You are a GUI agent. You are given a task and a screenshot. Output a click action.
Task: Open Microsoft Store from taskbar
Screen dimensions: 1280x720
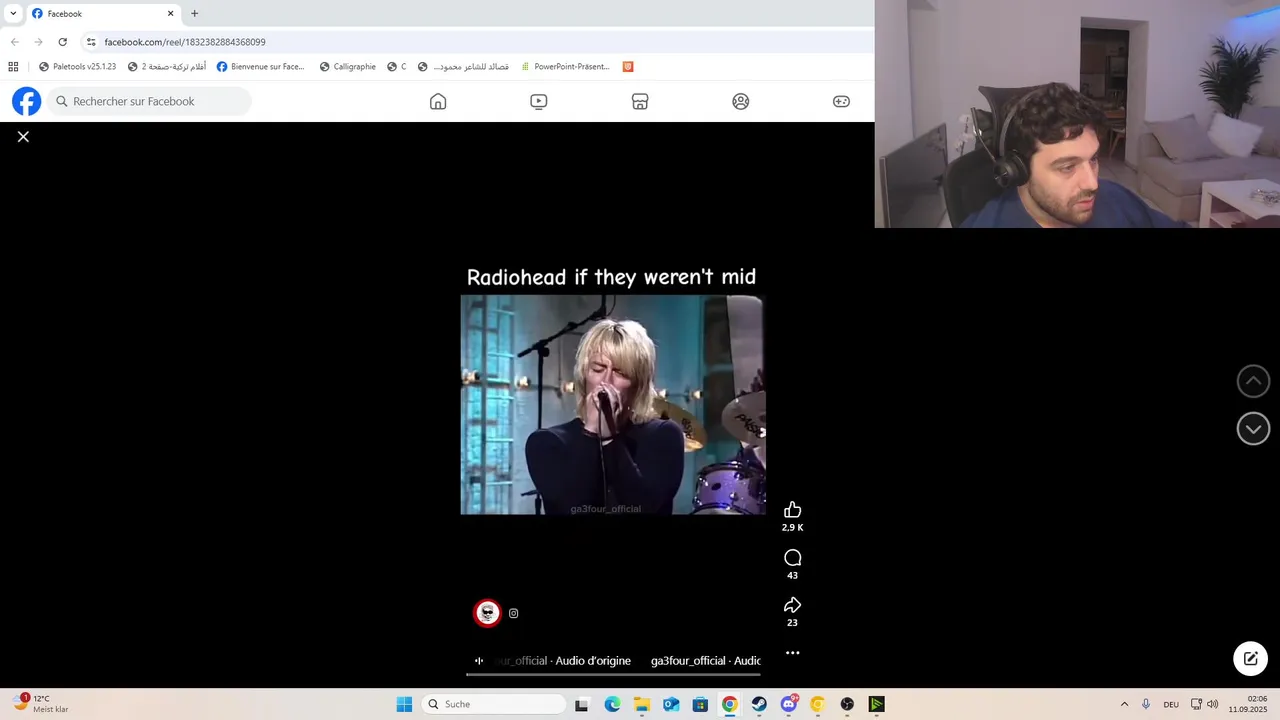[700, 704]
